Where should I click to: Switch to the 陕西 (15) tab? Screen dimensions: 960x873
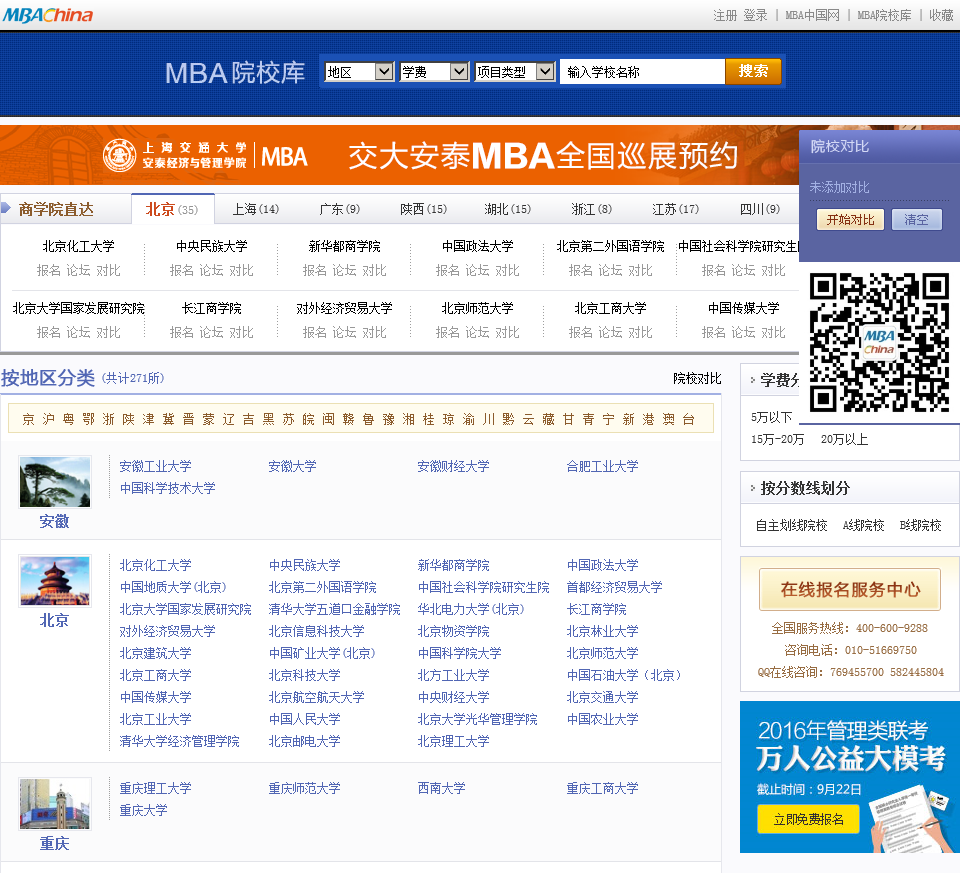click(424, 209)
